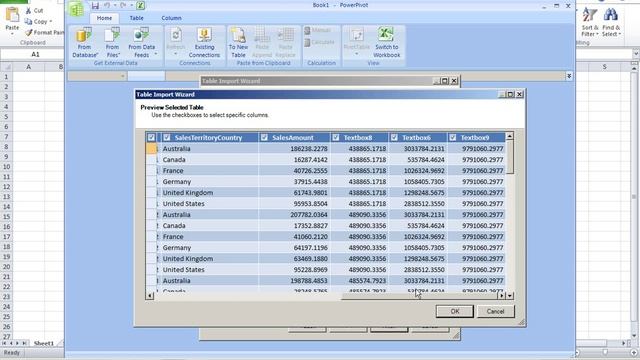Image resolution: width=640 pixels, height=360 pixels.
Task: Click Cut in Excel clipboard group
Action: [34, 11]
